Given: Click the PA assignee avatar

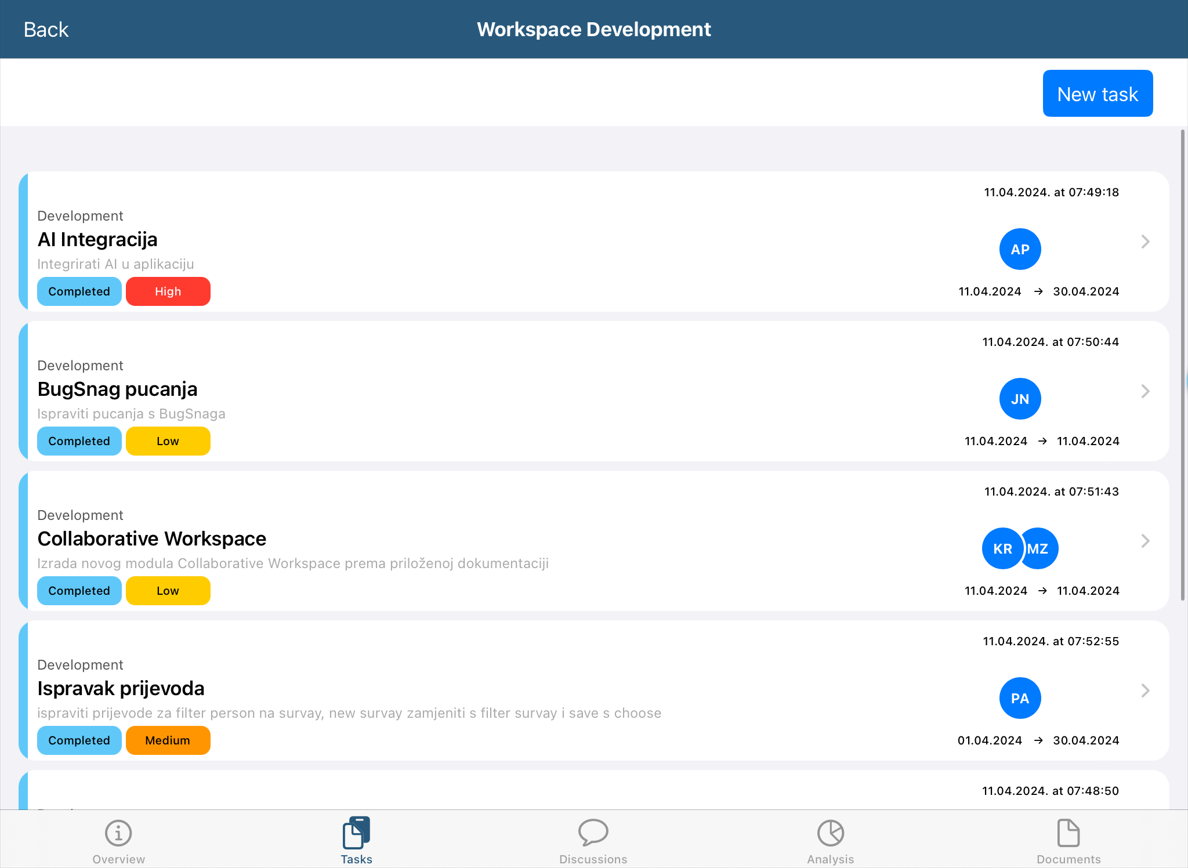Looking at the screenshot, I should pyautogui.click(x=1020, y=698).
